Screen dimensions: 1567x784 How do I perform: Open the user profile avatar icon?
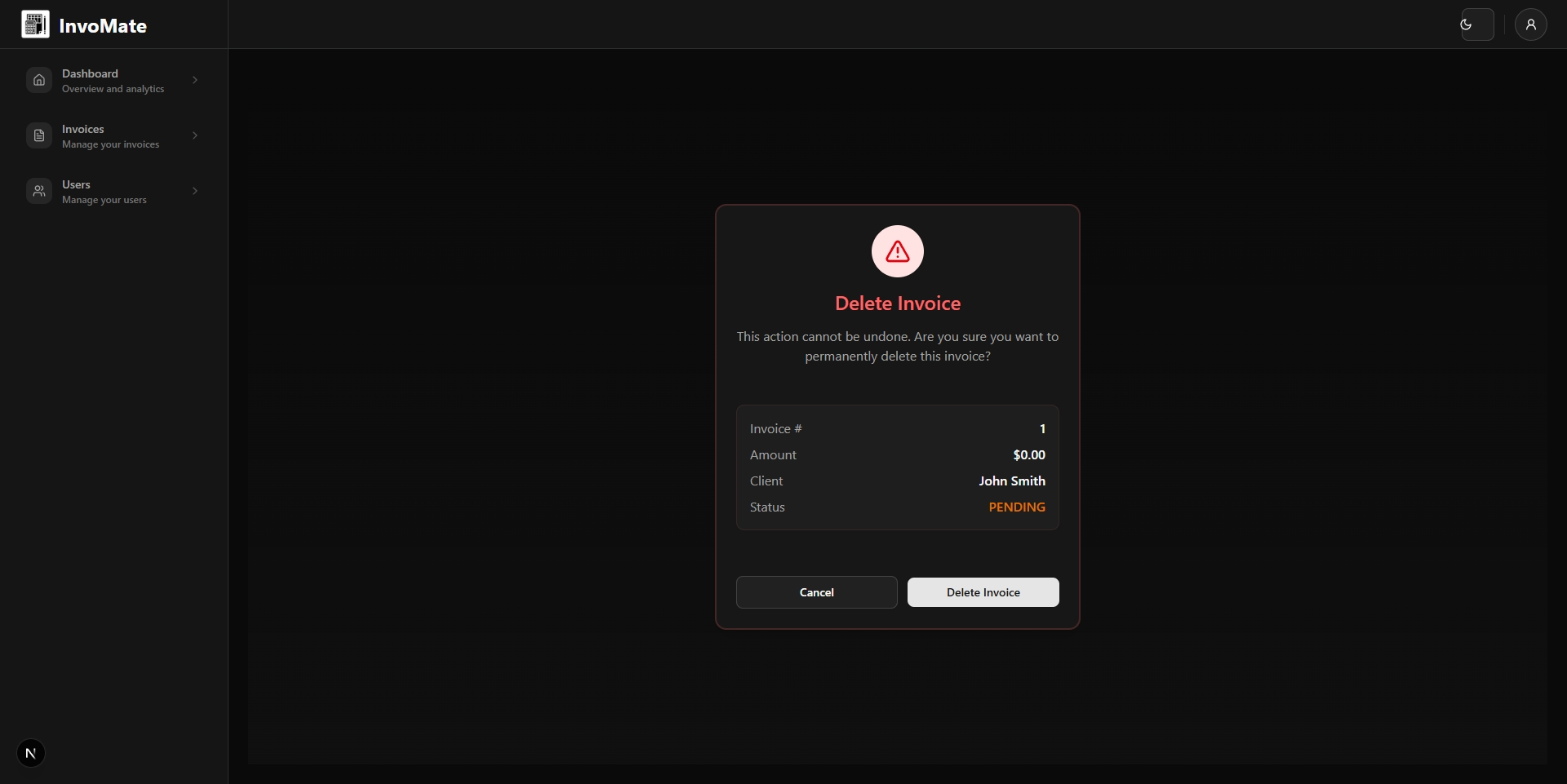pyautogui.click(x=1530, y=24)
